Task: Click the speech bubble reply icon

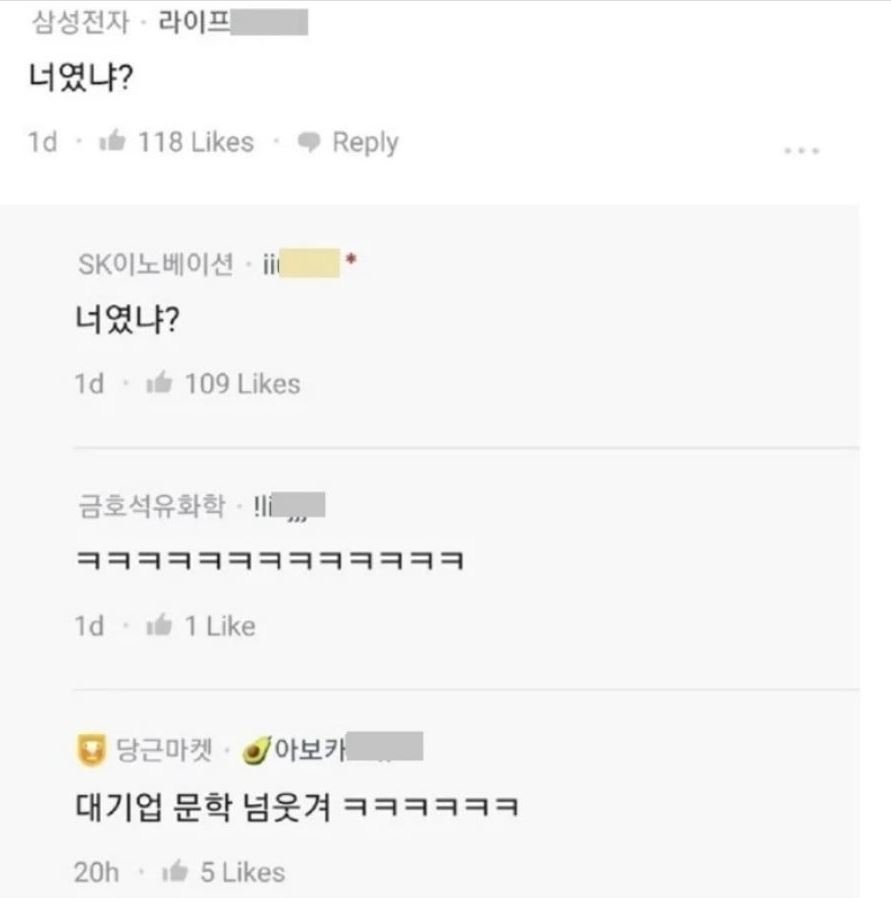Action: click(310, 143)
